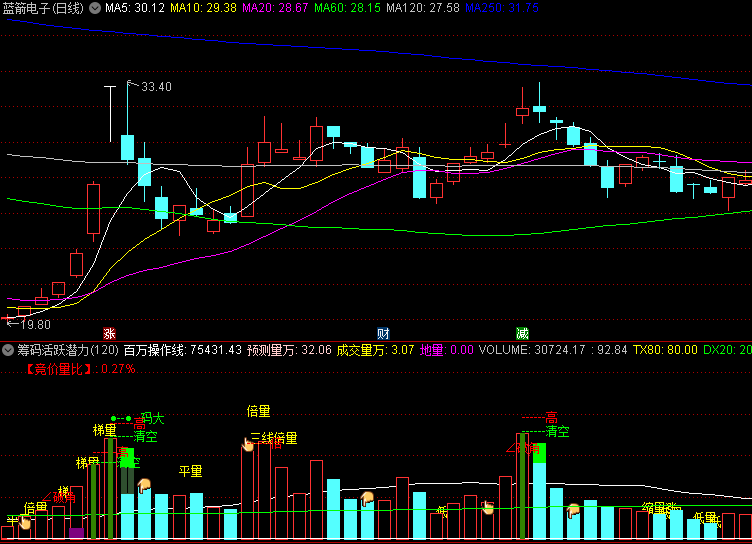Click the 成交量万: 3.07 value

[x=375, y=350]
